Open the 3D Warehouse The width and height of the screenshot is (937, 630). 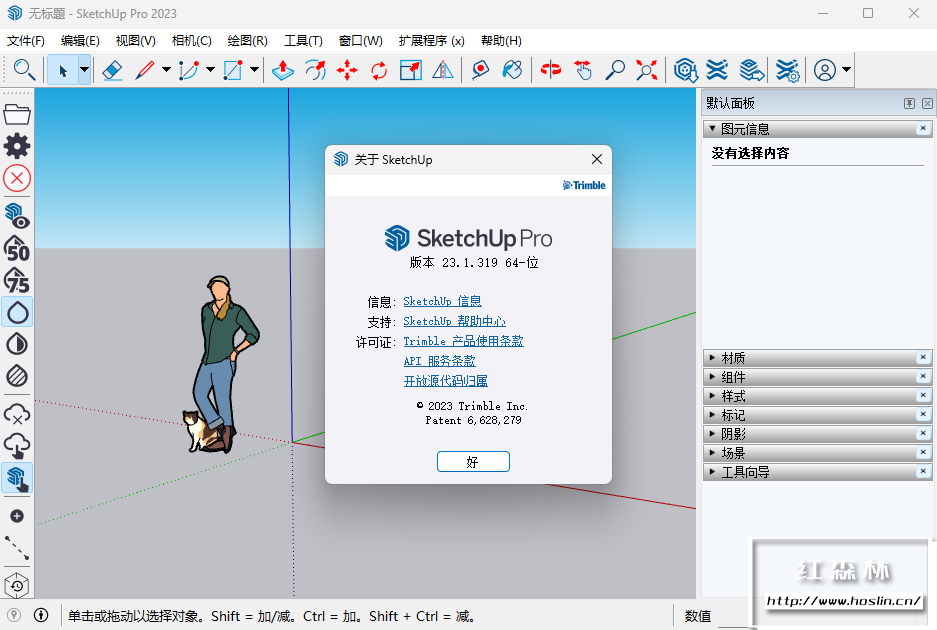click(685, 70)
